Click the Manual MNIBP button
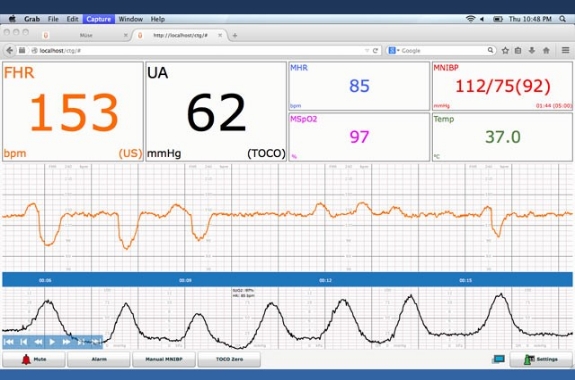 pyautogui.click(x=164, y=359)
